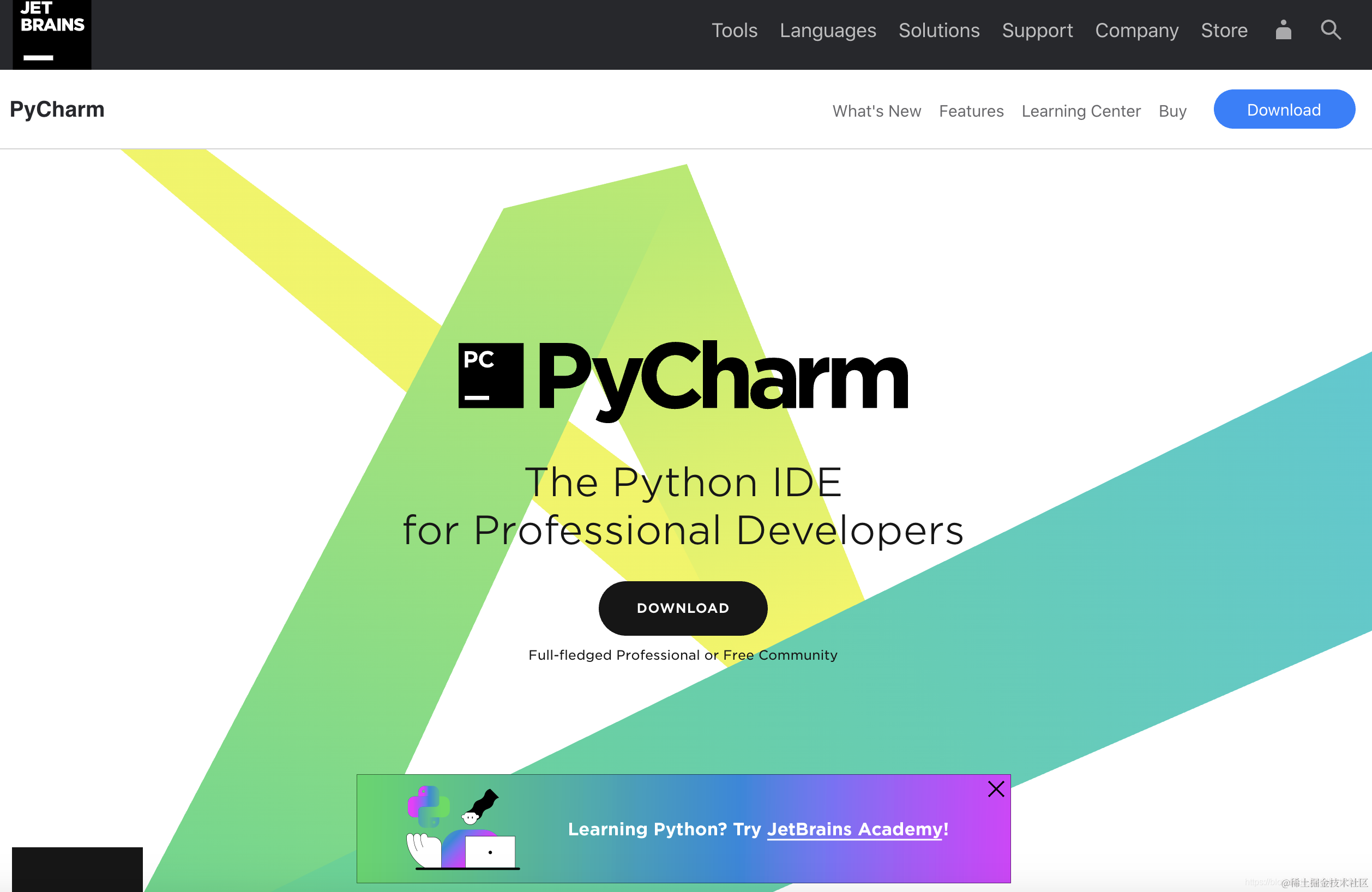Expand the Solutions menu
Viewport: 1372px width, 892px height.
point(938,30)
